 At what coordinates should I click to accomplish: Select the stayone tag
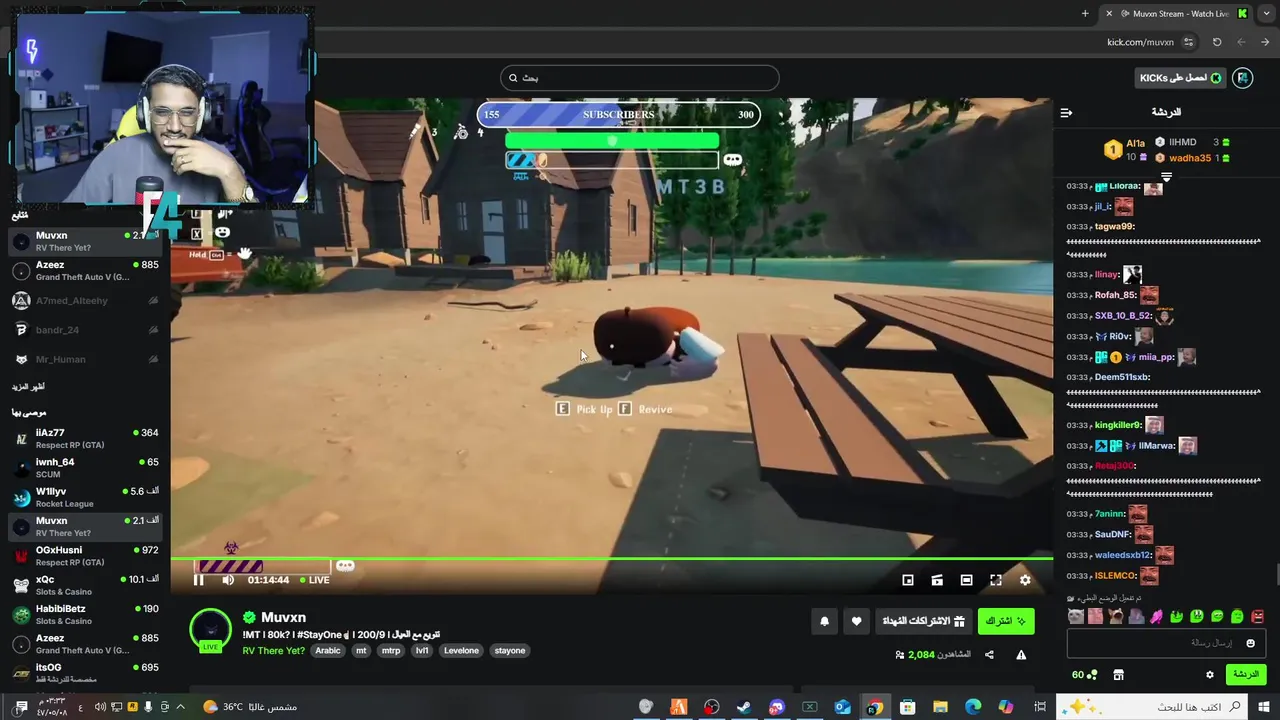[510, 651]
